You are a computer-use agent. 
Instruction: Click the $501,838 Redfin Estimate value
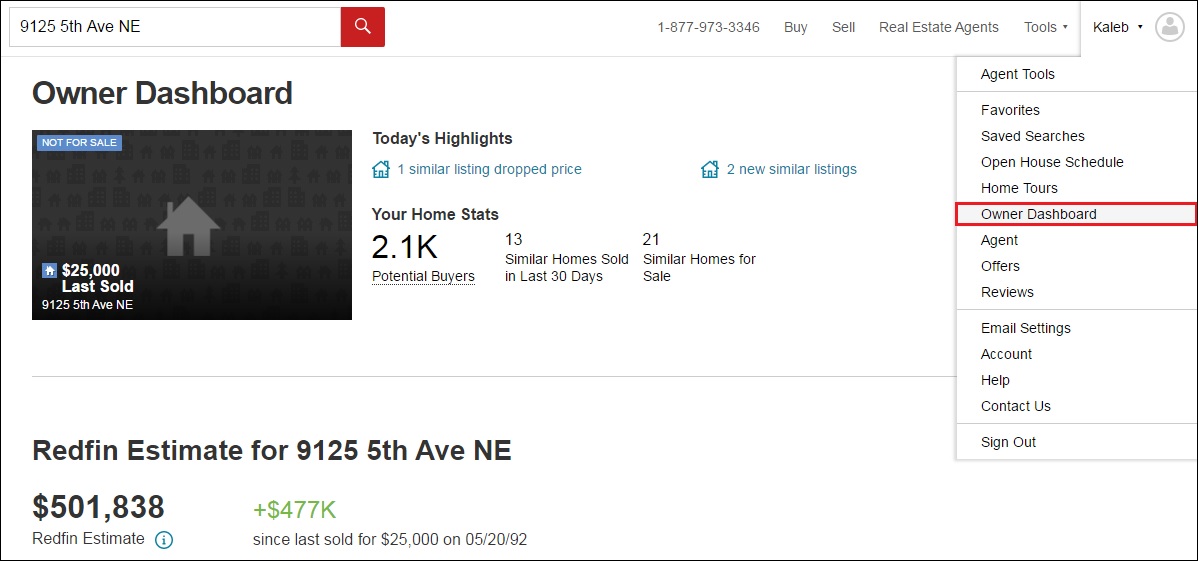[x=99, y=507]
